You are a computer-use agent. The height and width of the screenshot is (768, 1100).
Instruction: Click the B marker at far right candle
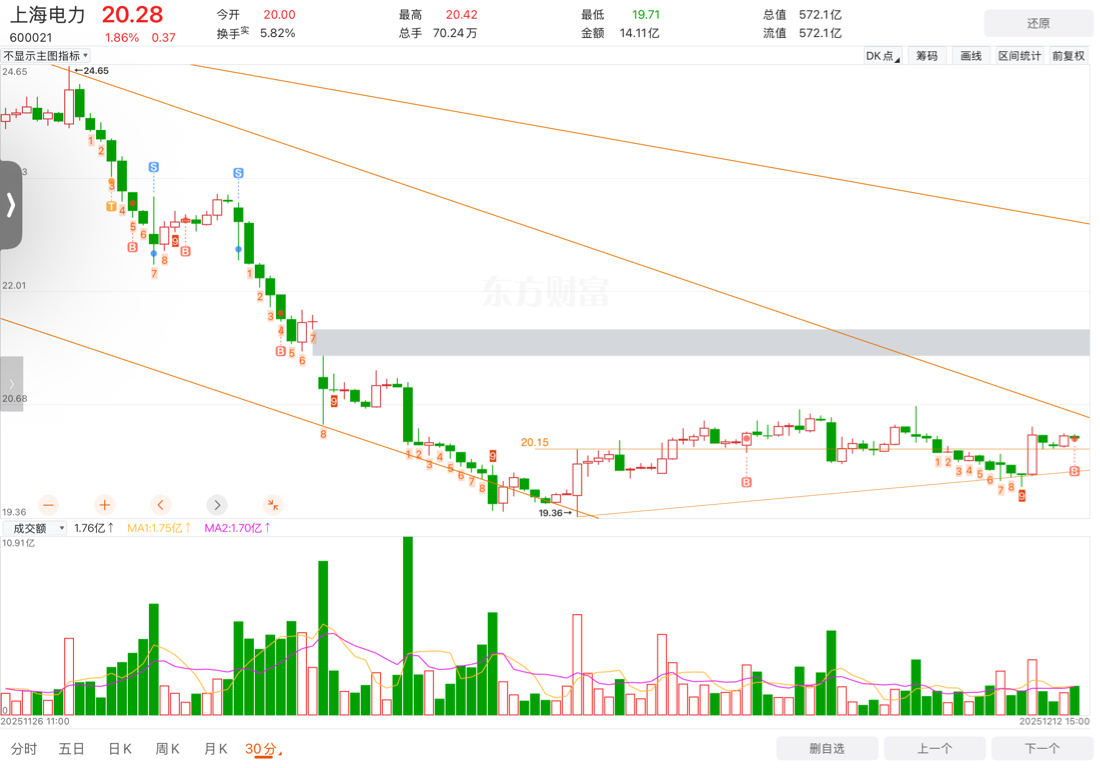(1074, 471)
